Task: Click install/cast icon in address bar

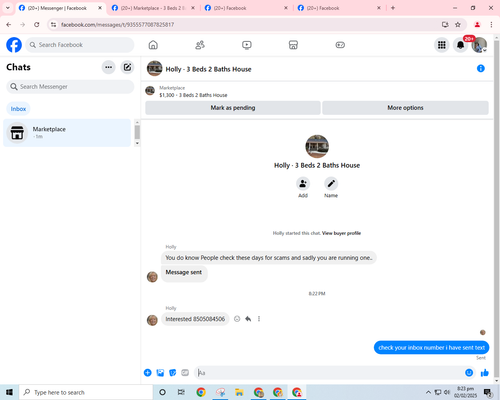Action: pos(445,25)
